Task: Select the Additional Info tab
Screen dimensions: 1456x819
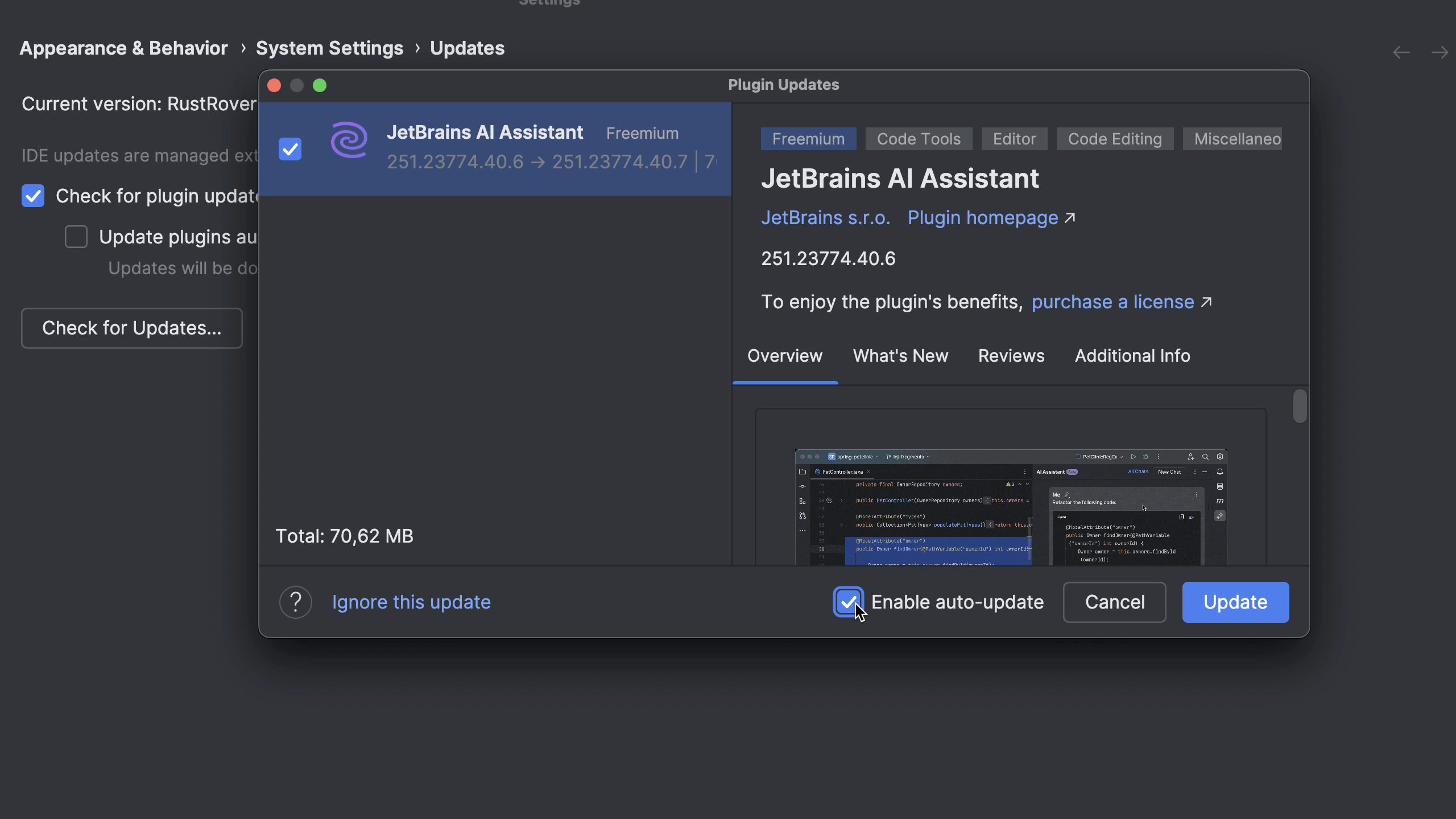Action: tap(1132, 356)
